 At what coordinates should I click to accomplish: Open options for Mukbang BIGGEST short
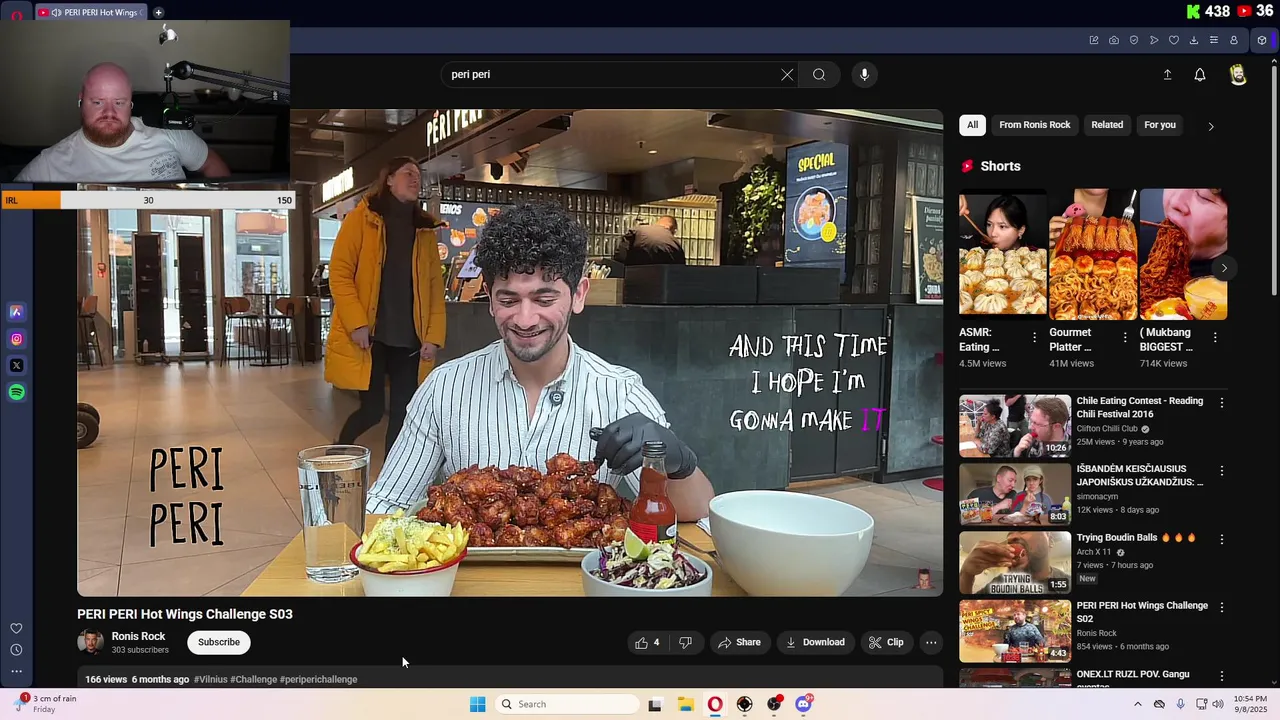[1215, 338]
